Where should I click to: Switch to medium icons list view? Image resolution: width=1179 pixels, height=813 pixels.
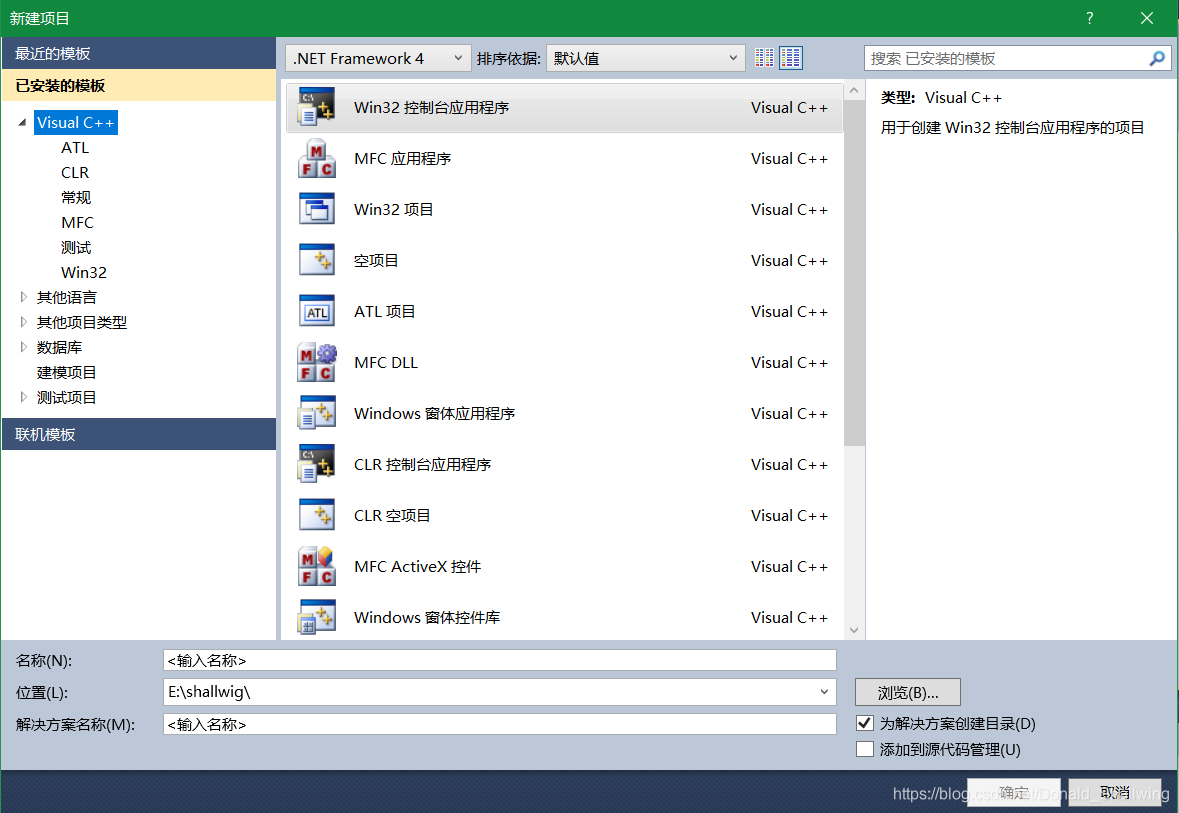pos(790,58)
